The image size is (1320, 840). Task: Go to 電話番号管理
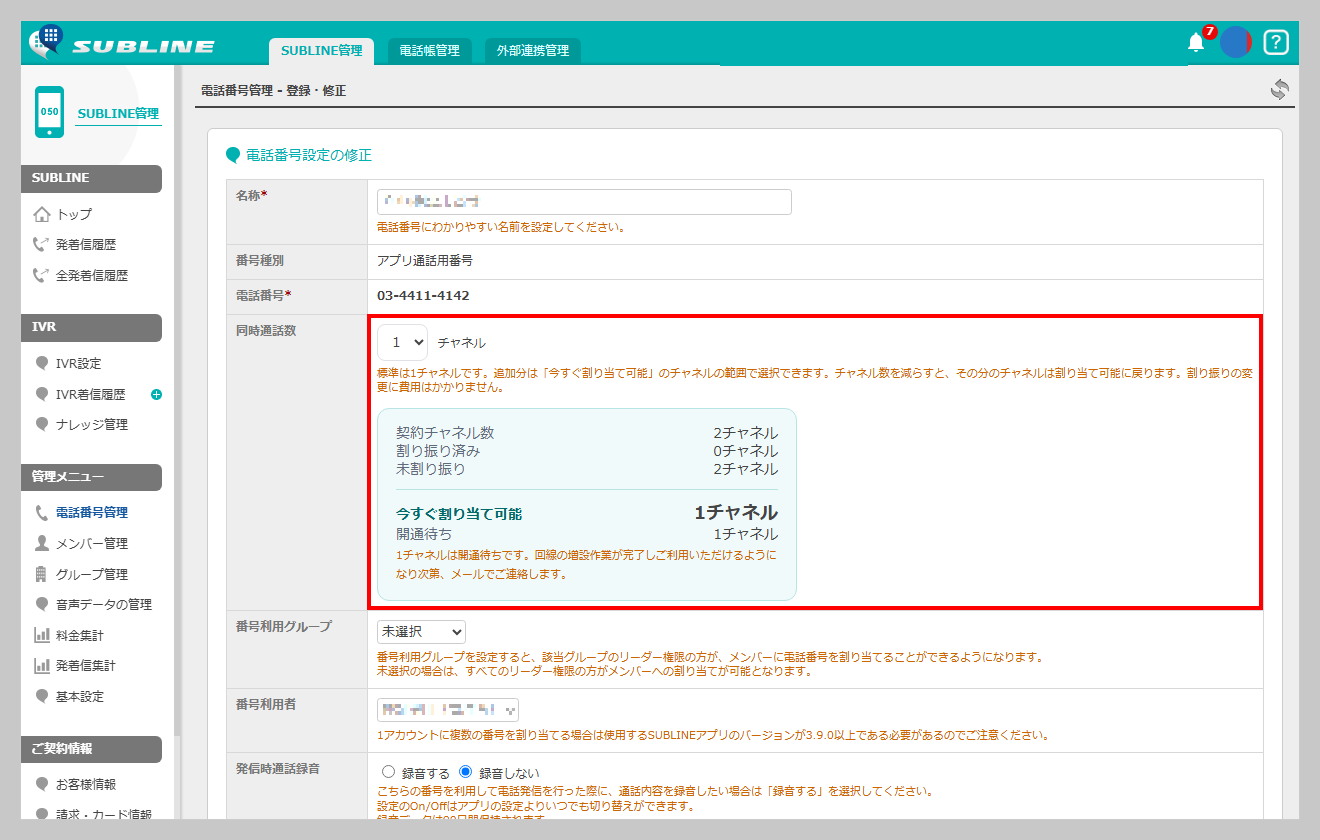coord(92,512)
